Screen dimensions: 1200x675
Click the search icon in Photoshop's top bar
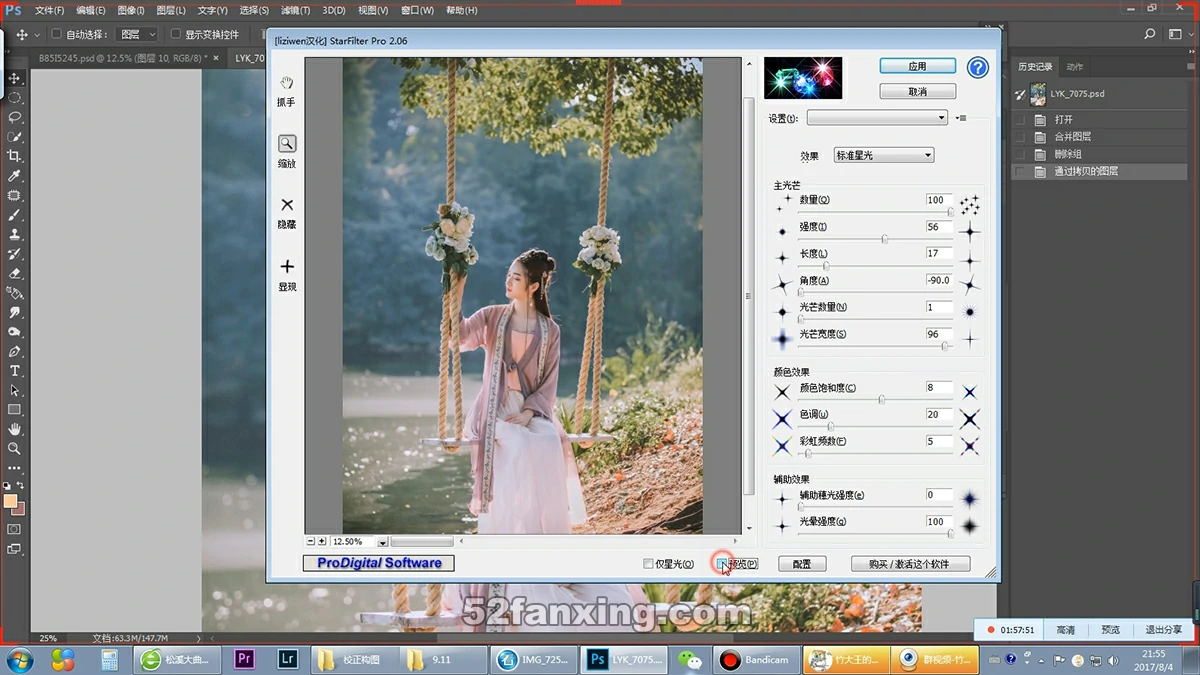(x=1150, y=34)
